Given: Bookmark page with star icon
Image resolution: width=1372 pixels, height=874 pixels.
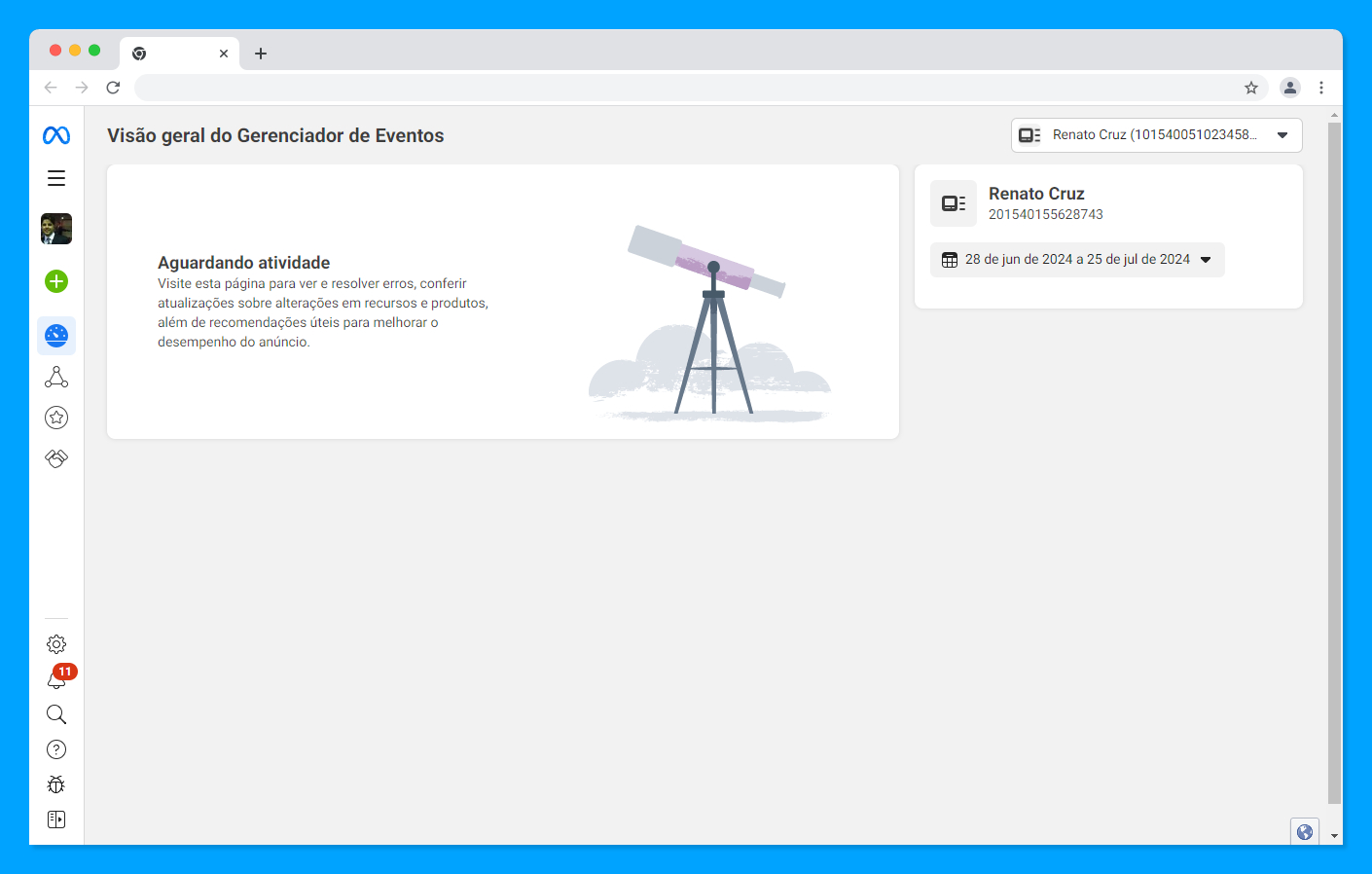Looking at the screenshot, I should click(x=1251, y=88).
